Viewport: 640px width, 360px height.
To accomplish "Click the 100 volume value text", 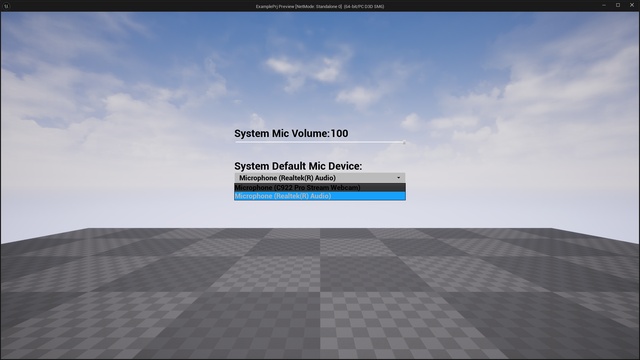I will tap(340, 133).
